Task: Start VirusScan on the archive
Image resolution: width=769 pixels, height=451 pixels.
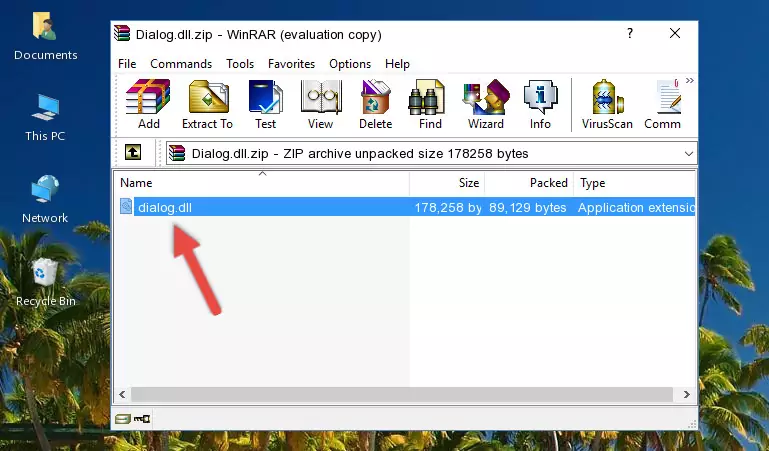Action: [607, 104]
